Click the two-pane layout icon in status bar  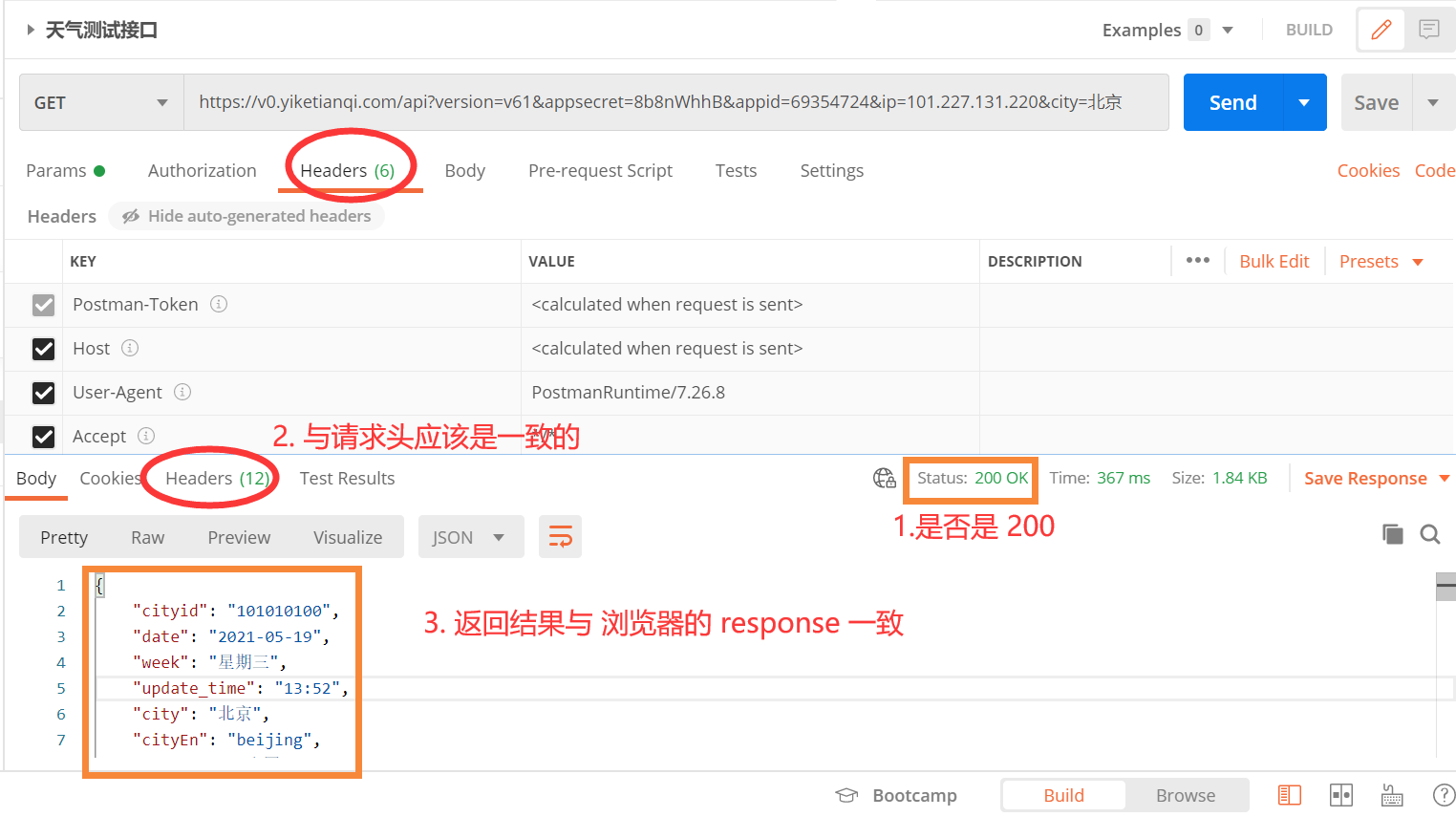[x=1340, y=794]
